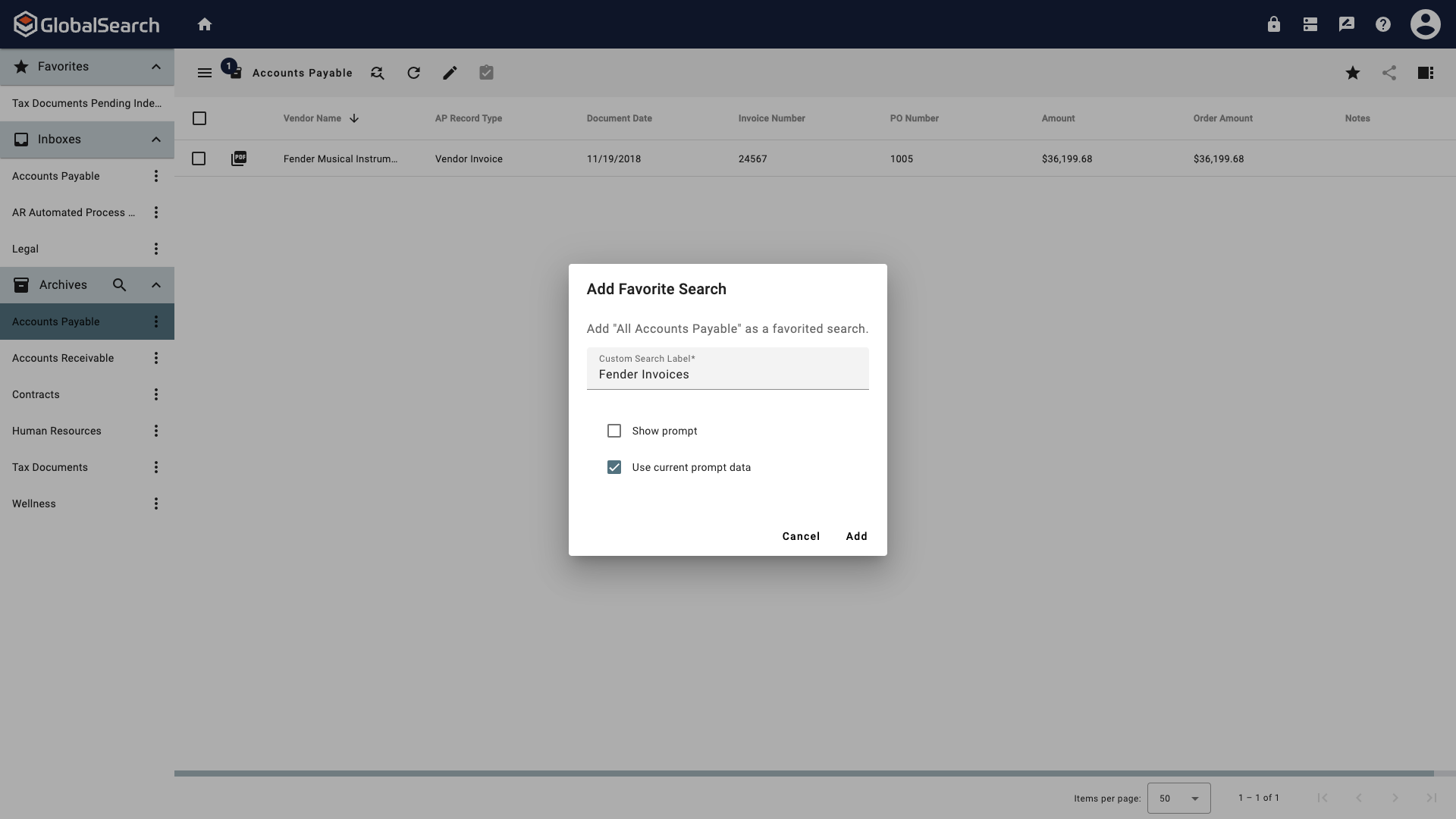Viewport: 1456px width, 819px height.
Task: Click the Custom Search Label text field
Action: coord(727,374)
